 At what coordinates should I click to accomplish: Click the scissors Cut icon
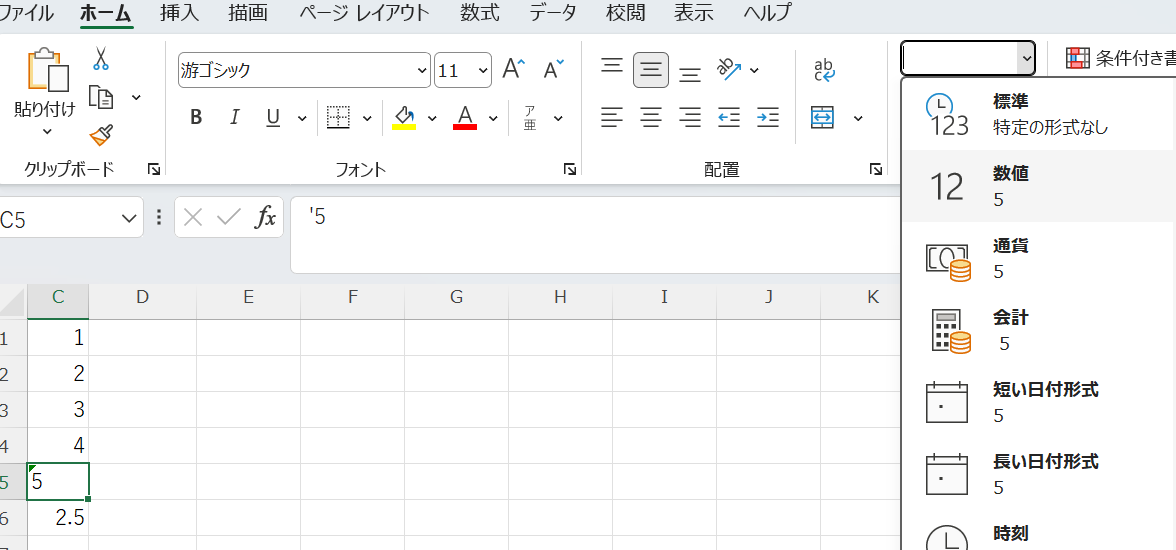100,60
